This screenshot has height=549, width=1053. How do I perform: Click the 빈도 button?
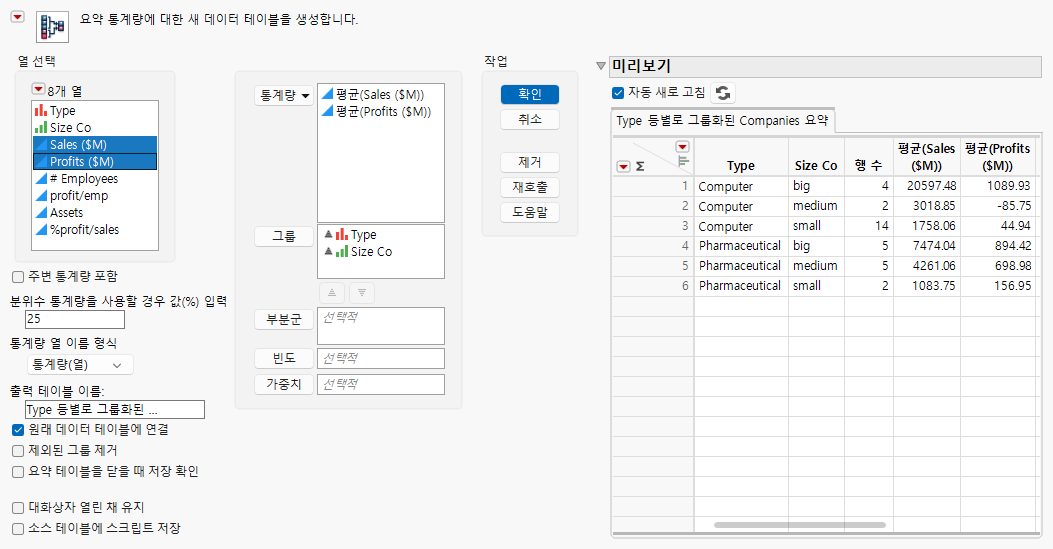point(283,358)
